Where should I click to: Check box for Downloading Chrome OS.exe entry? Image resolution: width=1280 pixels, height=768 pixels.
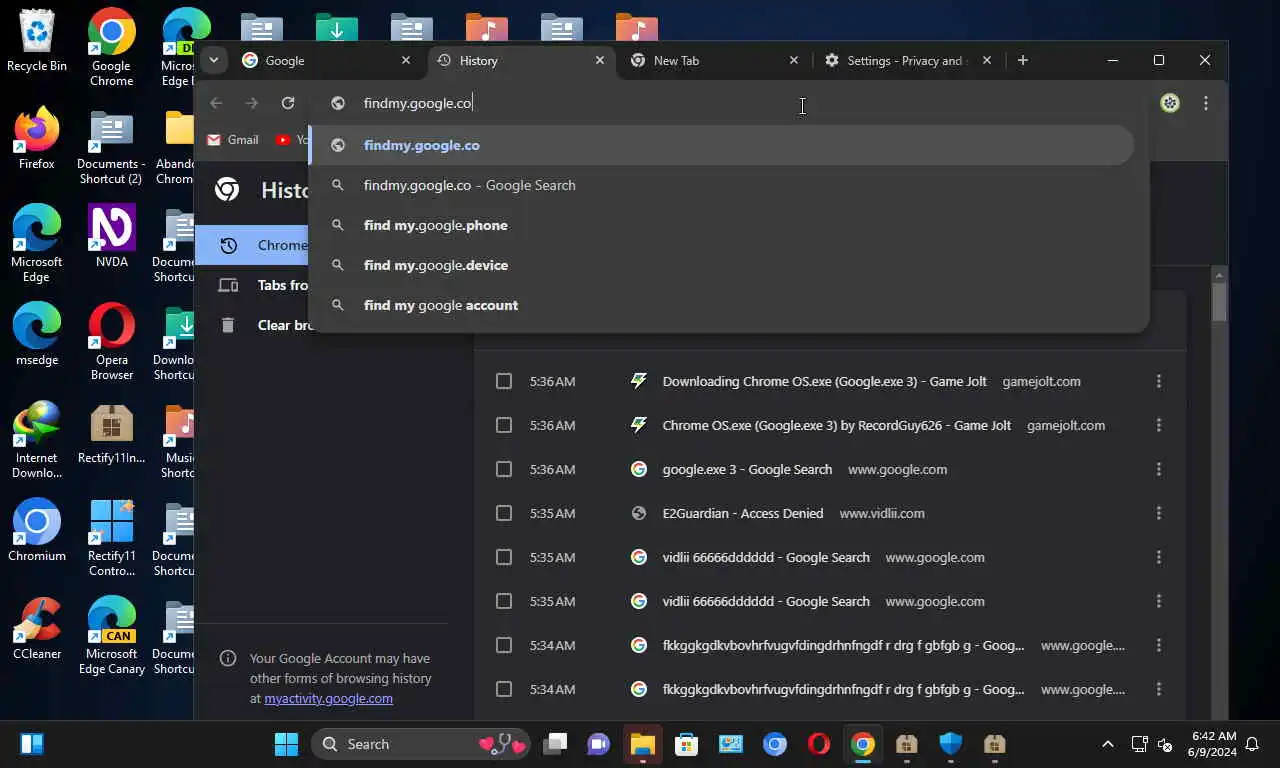click(x=504, y=381)
